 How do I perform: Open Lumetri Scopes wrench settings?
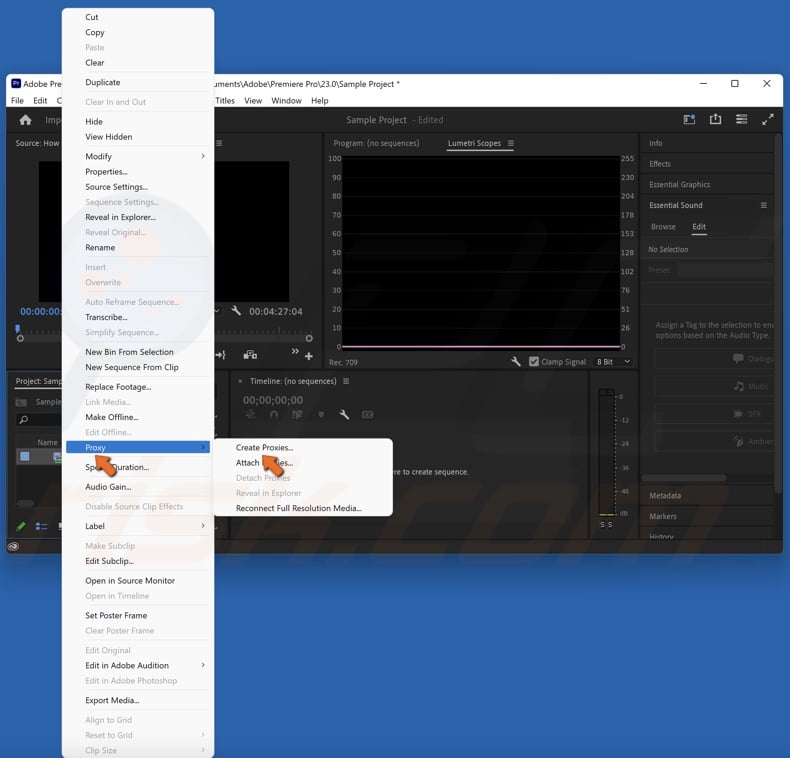515,361
